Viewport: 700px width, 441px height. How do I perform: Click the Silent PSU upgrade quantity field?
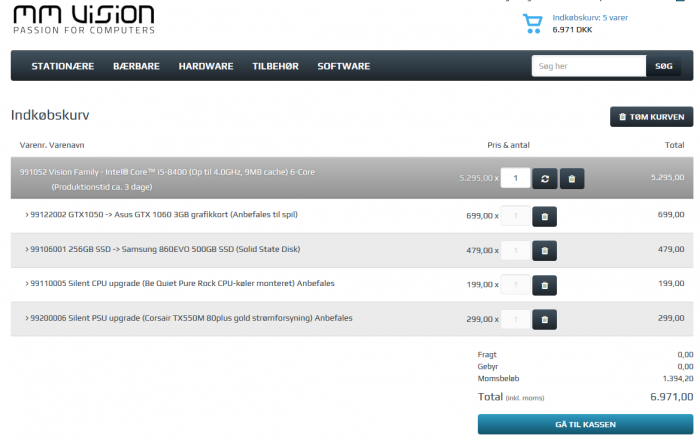(x=516, y=319)
